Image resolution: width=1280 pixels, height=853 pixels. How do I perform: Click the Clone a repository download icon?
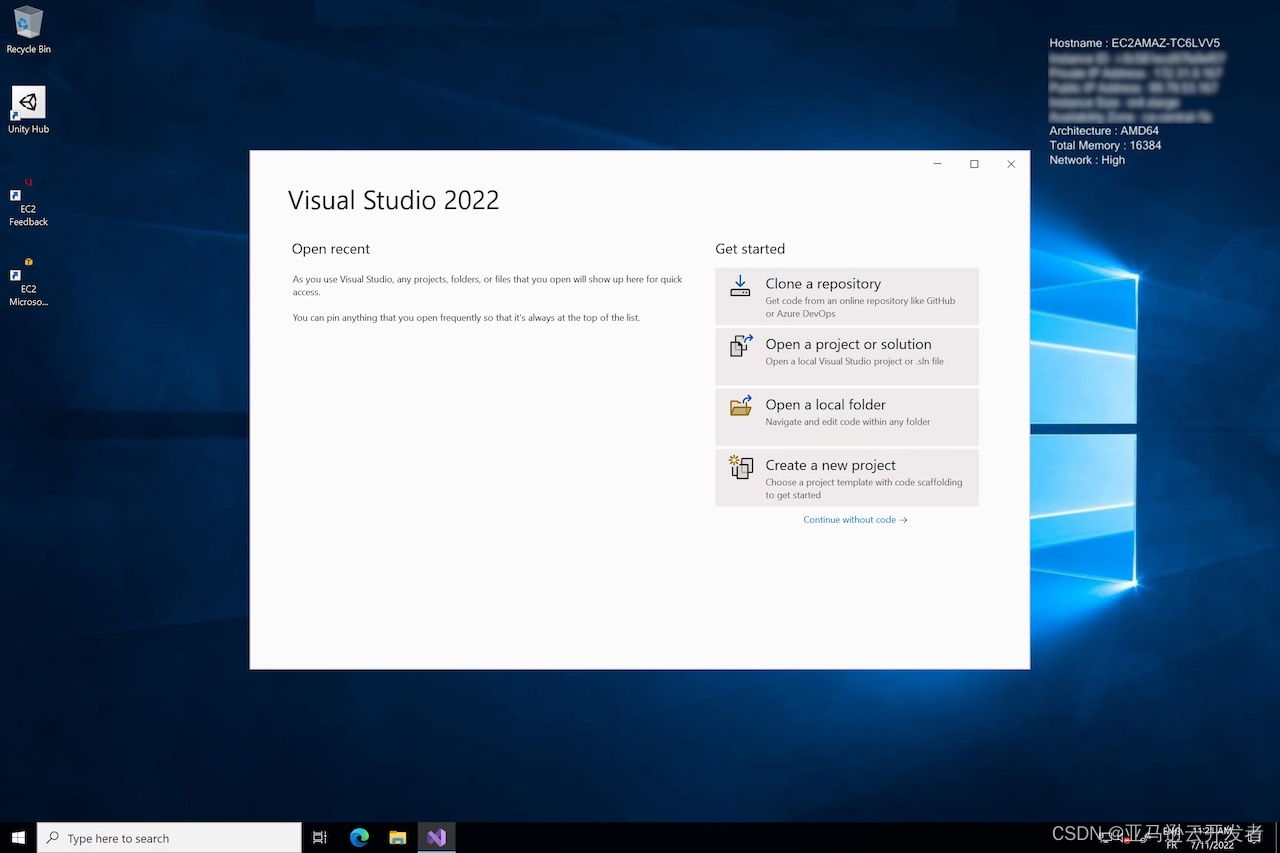point(740,286)
